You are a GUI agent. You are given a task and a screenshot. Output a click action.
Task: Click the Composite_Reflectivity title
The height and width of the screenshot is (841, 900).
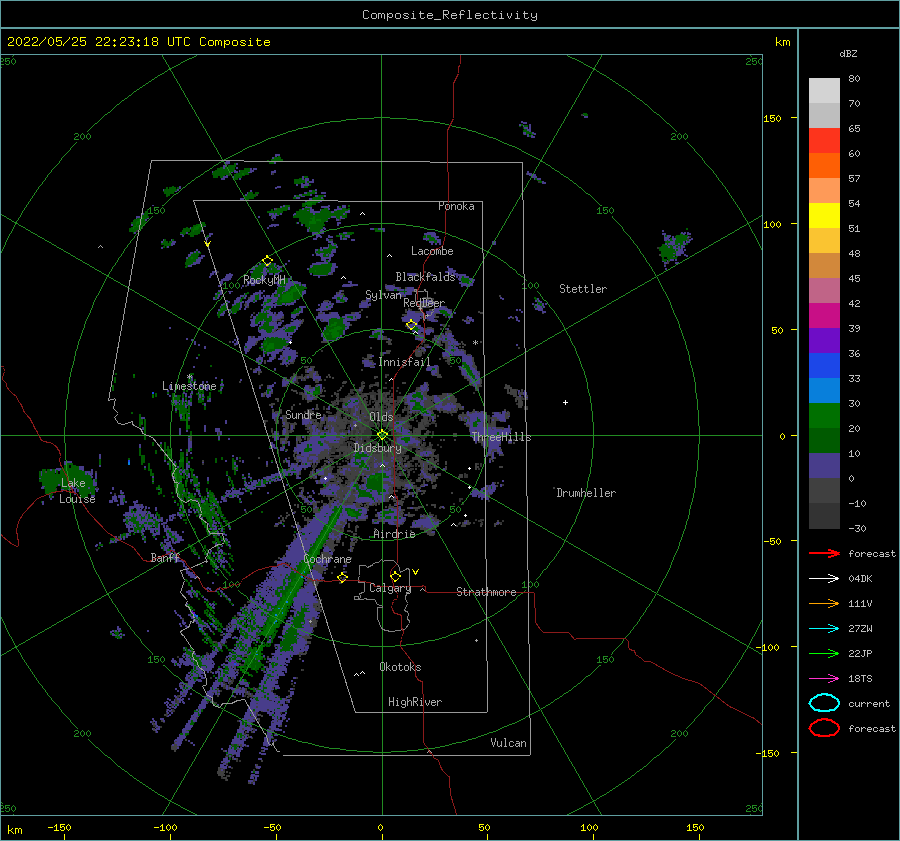450,15
